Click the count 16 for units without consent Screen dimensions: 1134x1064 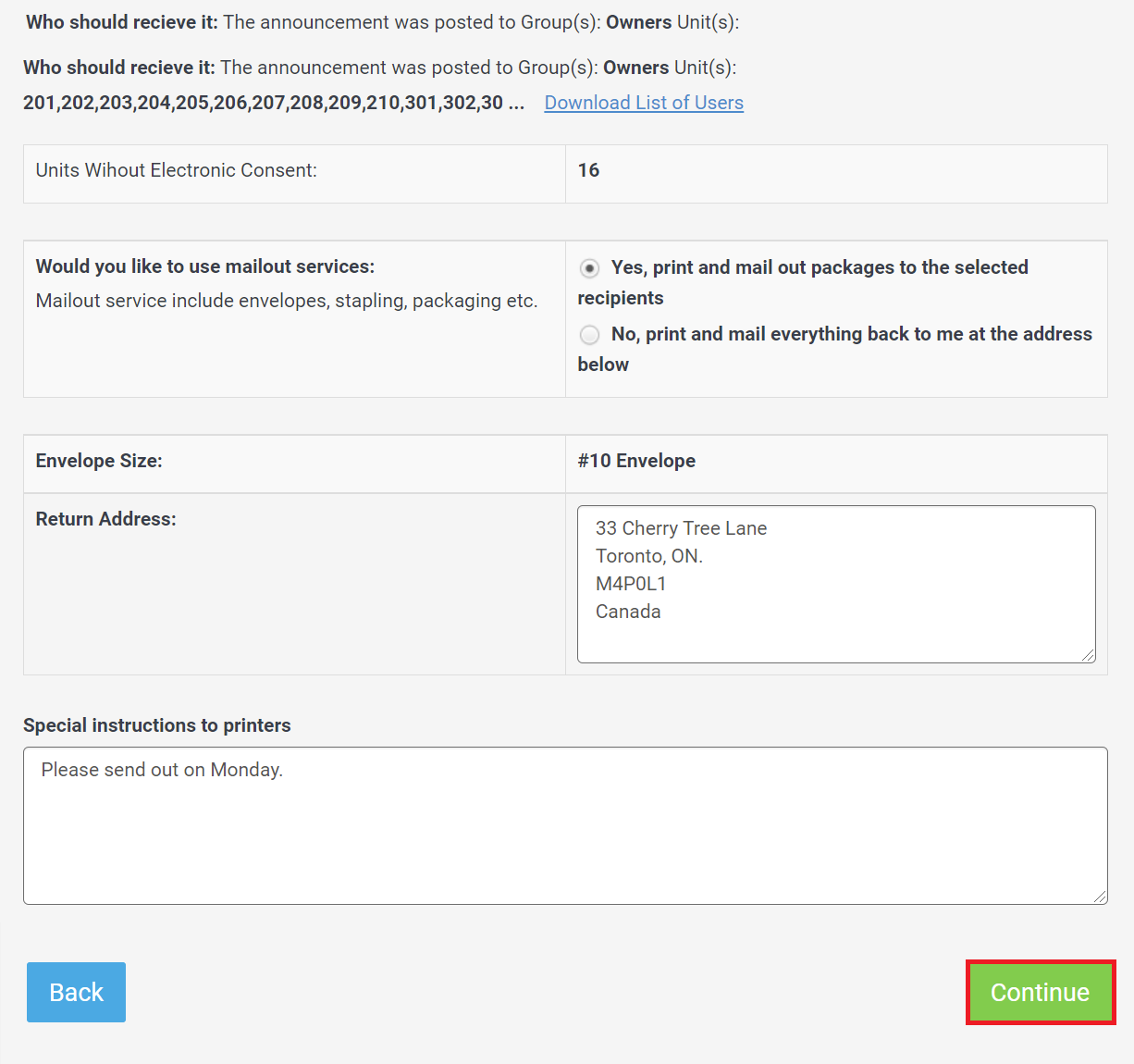[x=588, y=170]
